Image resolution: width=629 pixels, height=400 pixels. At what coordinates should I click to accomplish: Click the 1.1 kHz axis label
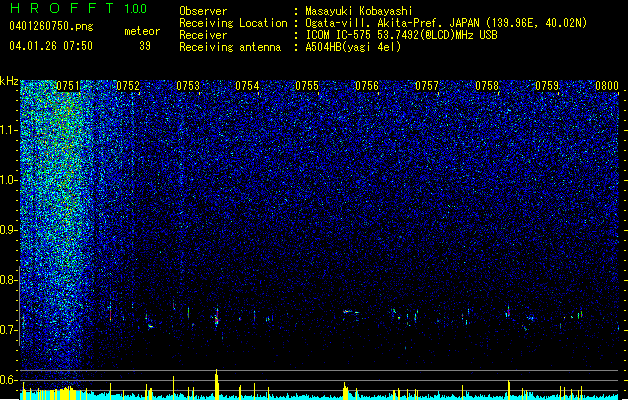[8, 130]
